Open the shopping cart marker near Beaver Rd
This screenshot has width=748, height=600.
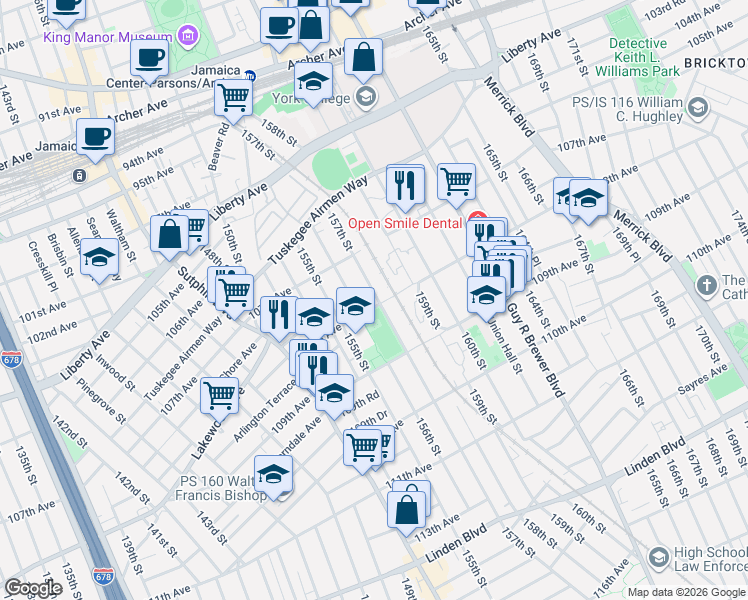coord(233,102)
